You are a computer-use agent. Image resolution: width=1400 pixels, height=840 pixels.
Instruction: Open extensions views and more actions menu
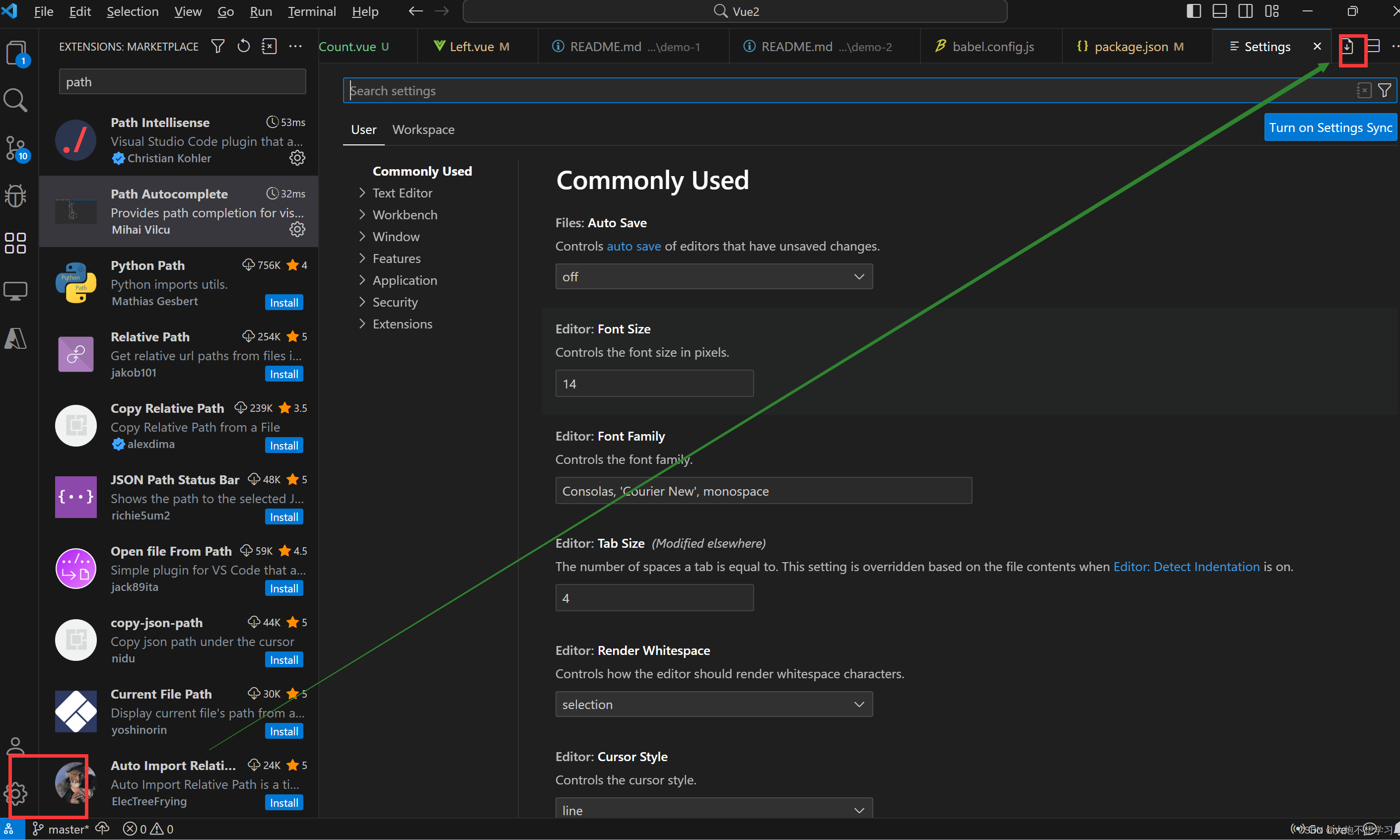pos(295,47)
